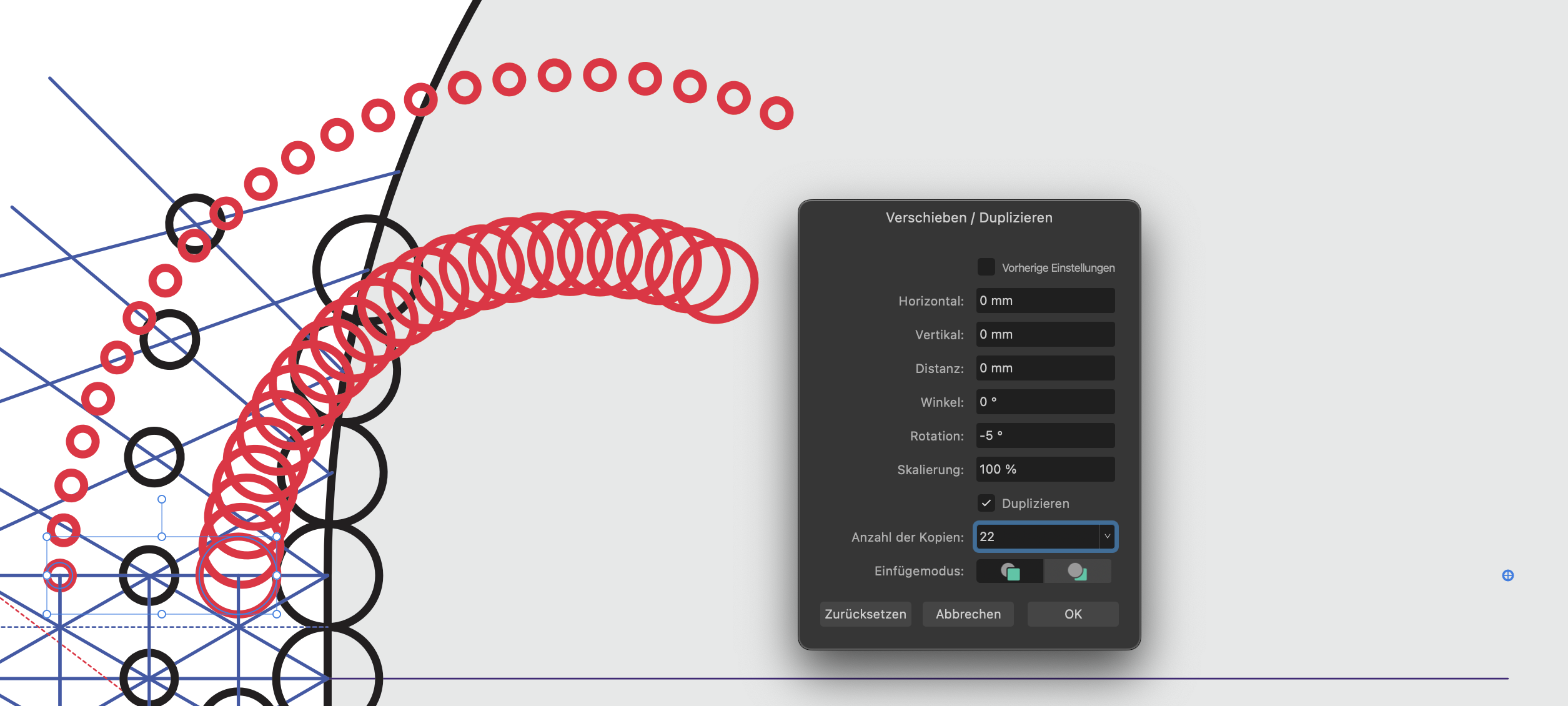
Task: Click the rotation handle above the selection box
Action: (x=162, y=499)
